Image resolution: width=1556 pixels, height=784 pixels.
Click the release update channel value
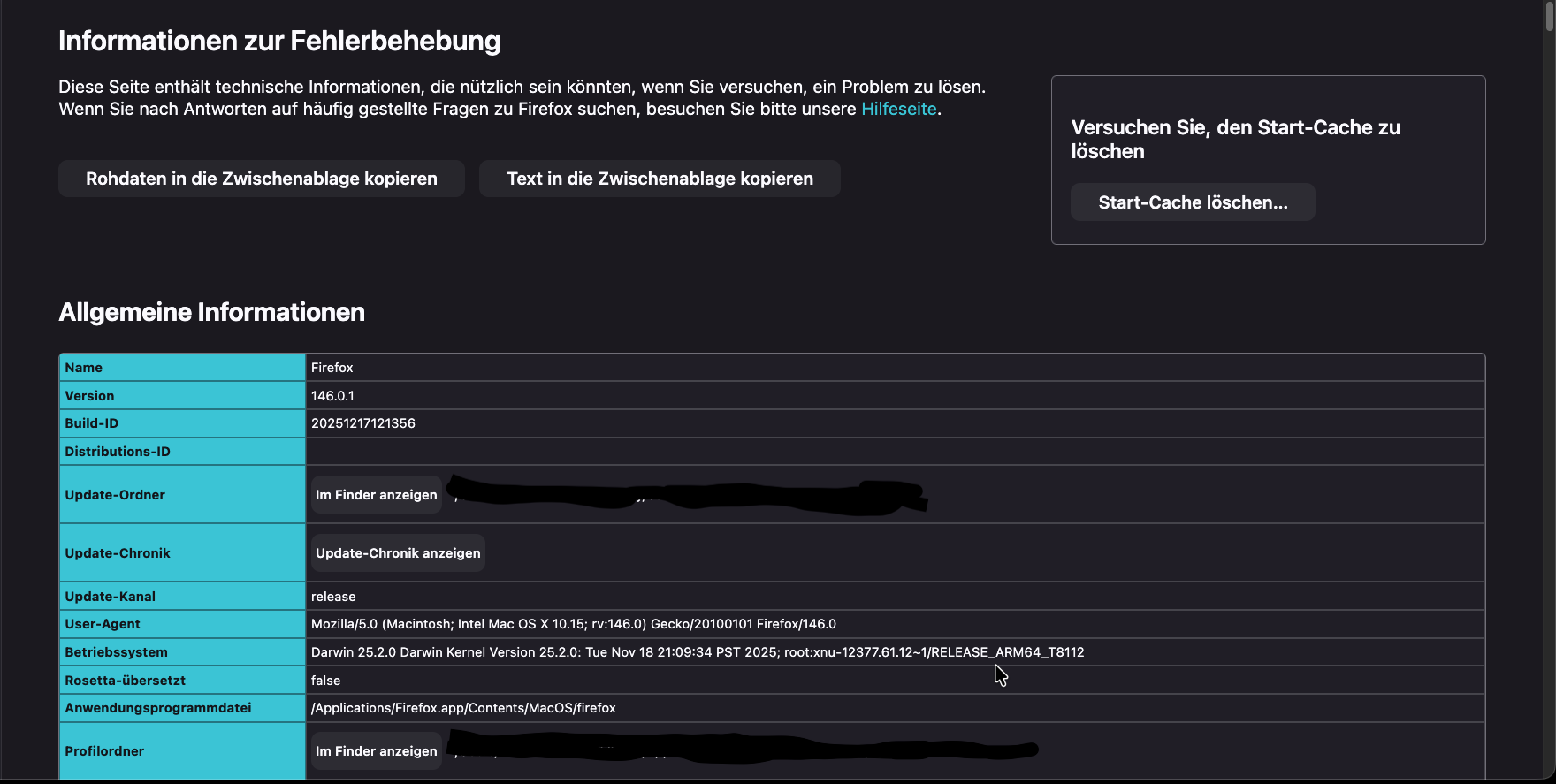[333, 597]
